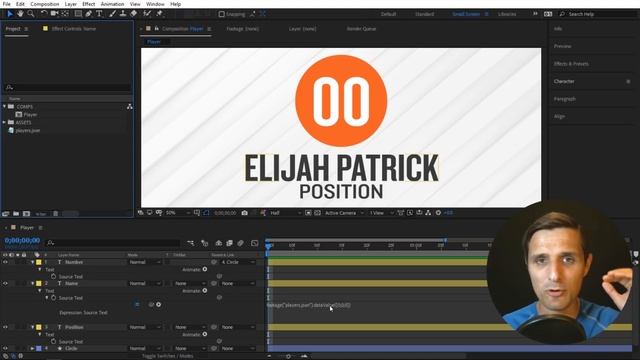Hide the Name layer with eye icon

(5, 283)
